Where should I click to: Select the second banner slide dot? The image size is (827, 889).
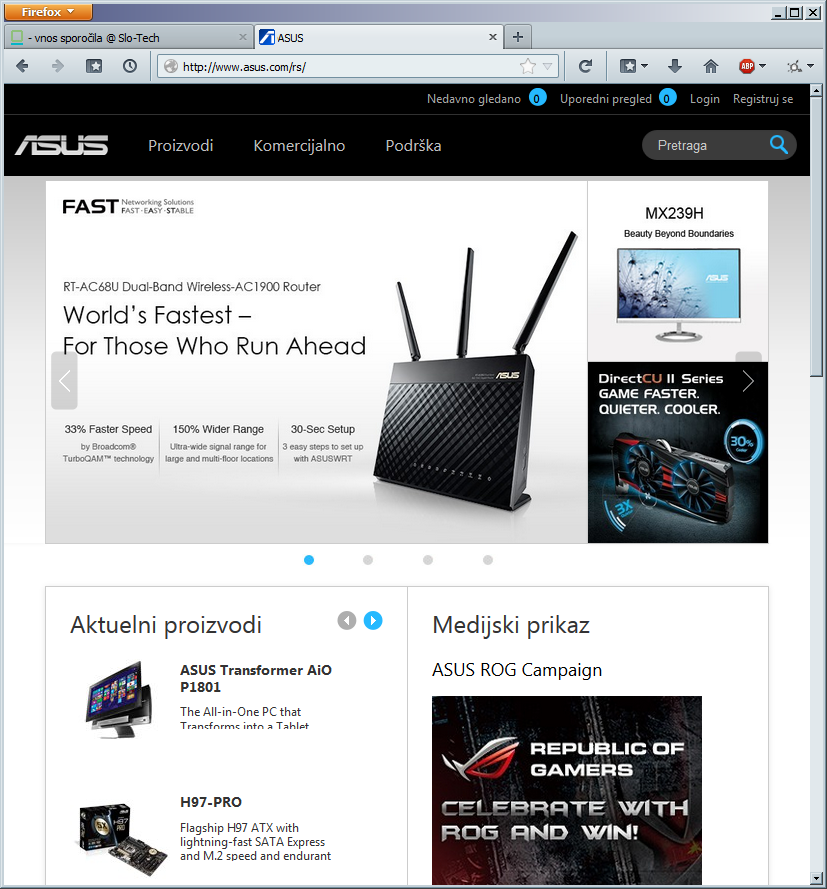pos(368,560)
